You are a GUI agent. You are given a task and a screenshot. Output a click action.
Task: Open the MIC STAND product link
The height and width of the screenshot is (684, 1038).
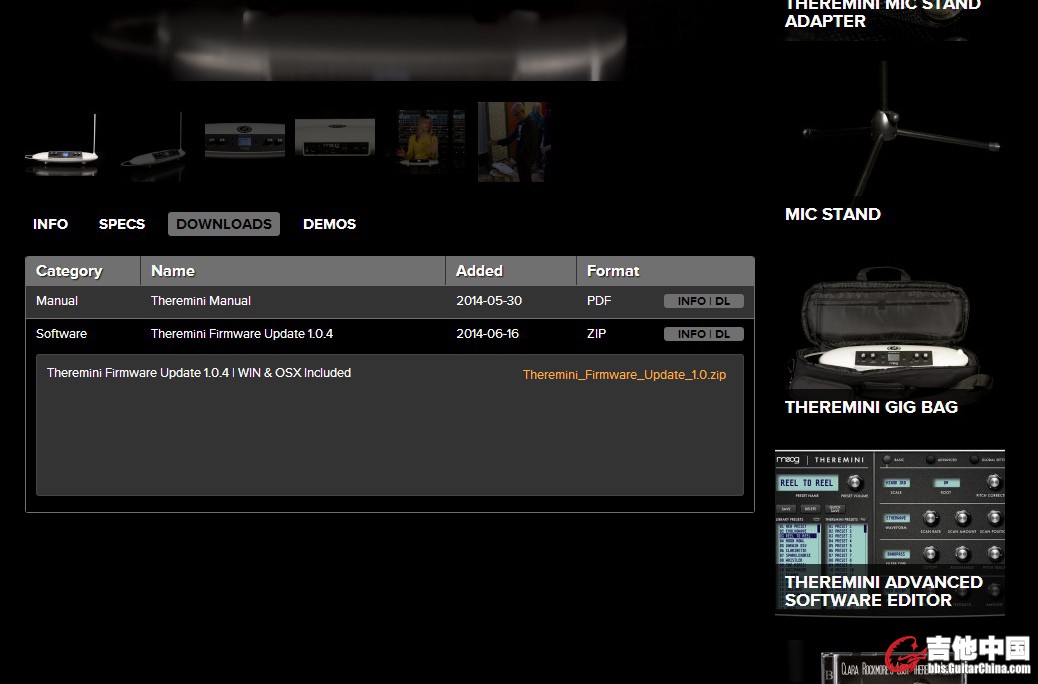coord(833,214)
